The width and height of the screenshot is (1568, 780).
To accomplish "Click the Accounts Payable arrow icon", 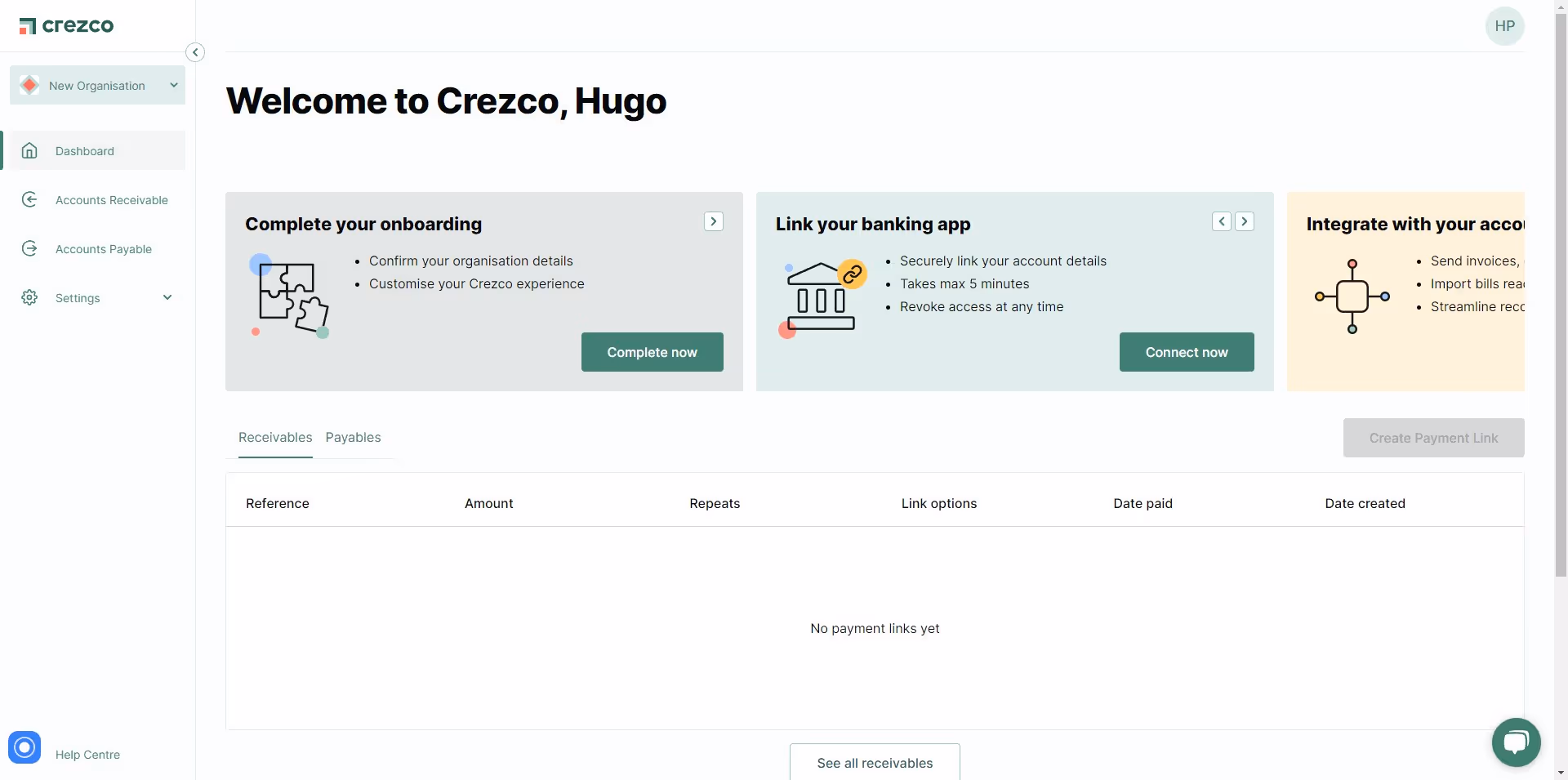I will pos(29,248).
